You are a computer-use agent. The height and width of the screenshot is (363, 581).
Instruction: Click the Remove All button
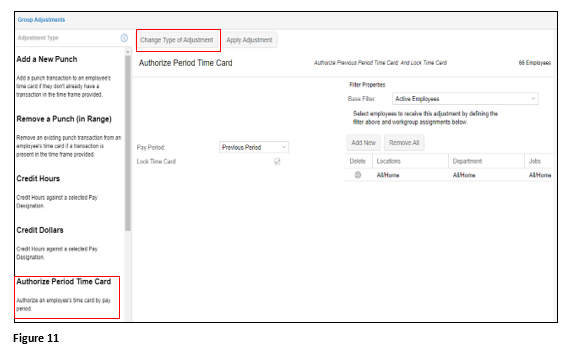(x=404, y=143)
